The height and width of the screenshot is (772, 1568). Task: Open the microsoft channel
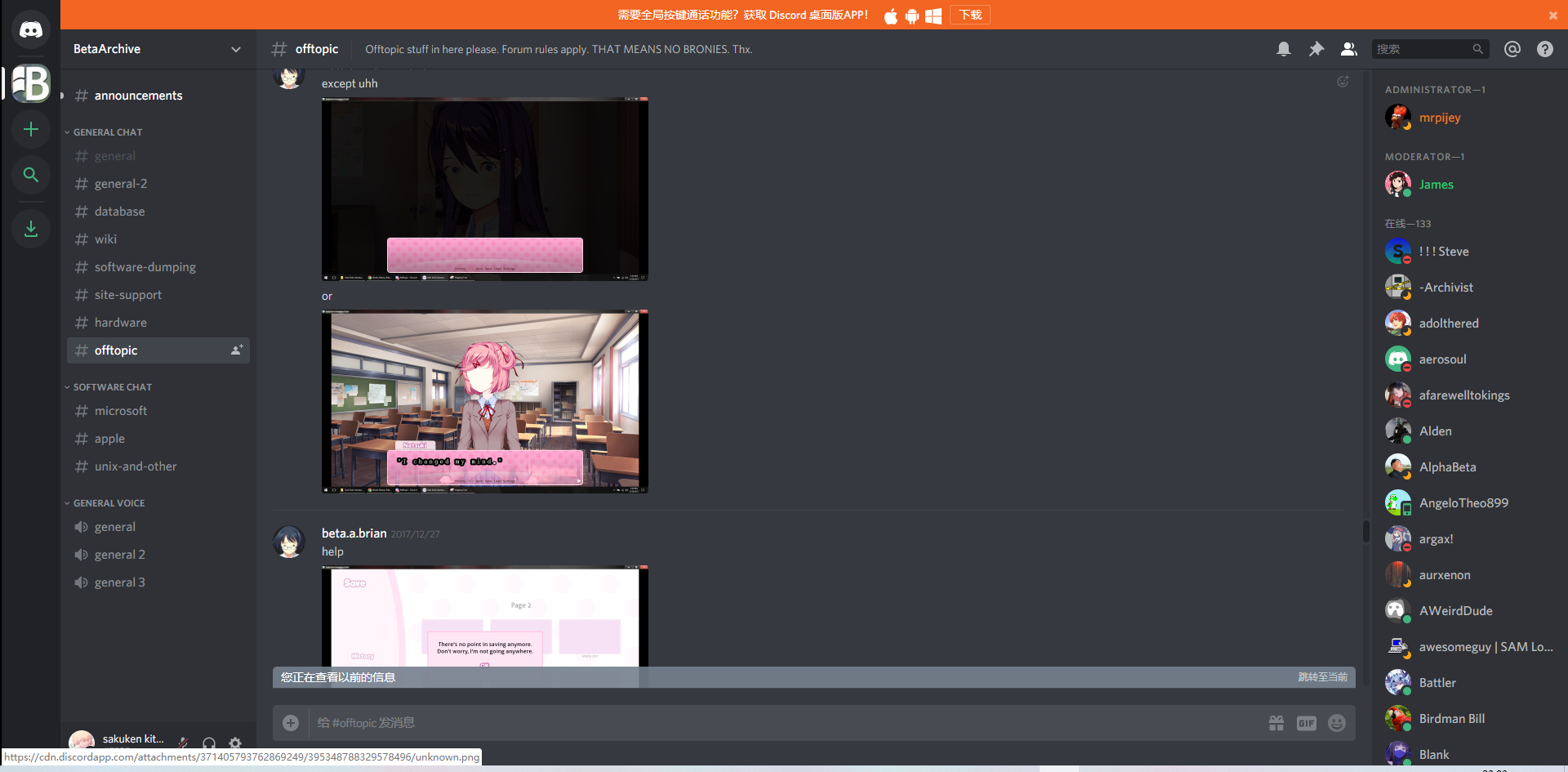(x=158, y=411)
